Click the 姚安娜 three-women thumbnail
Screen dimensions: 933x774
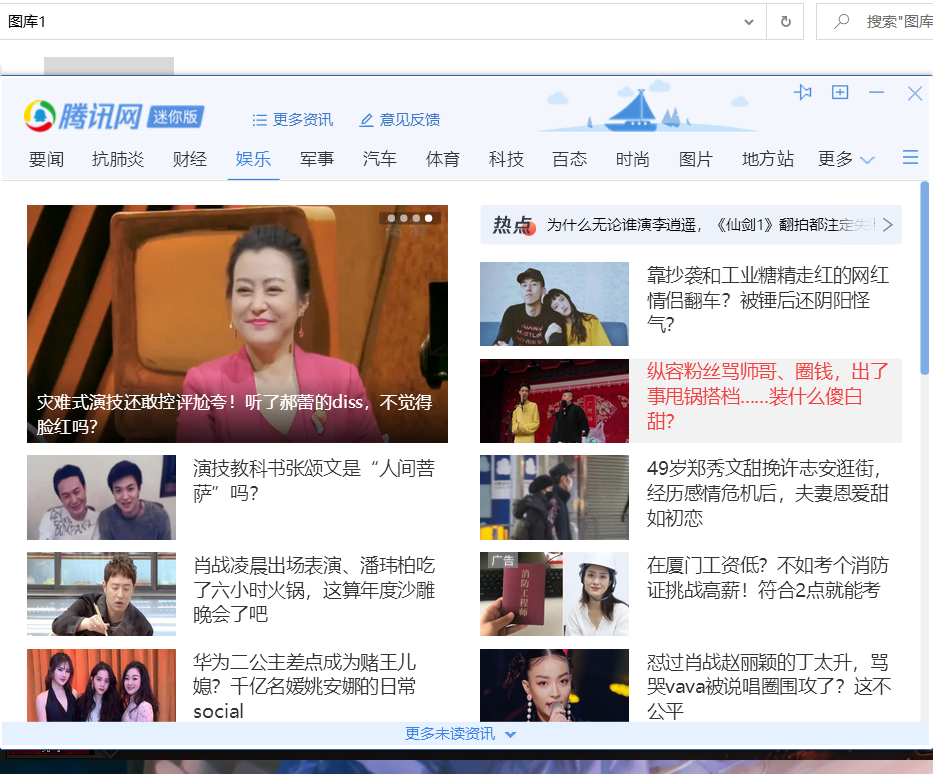click(x=101, y=685)
